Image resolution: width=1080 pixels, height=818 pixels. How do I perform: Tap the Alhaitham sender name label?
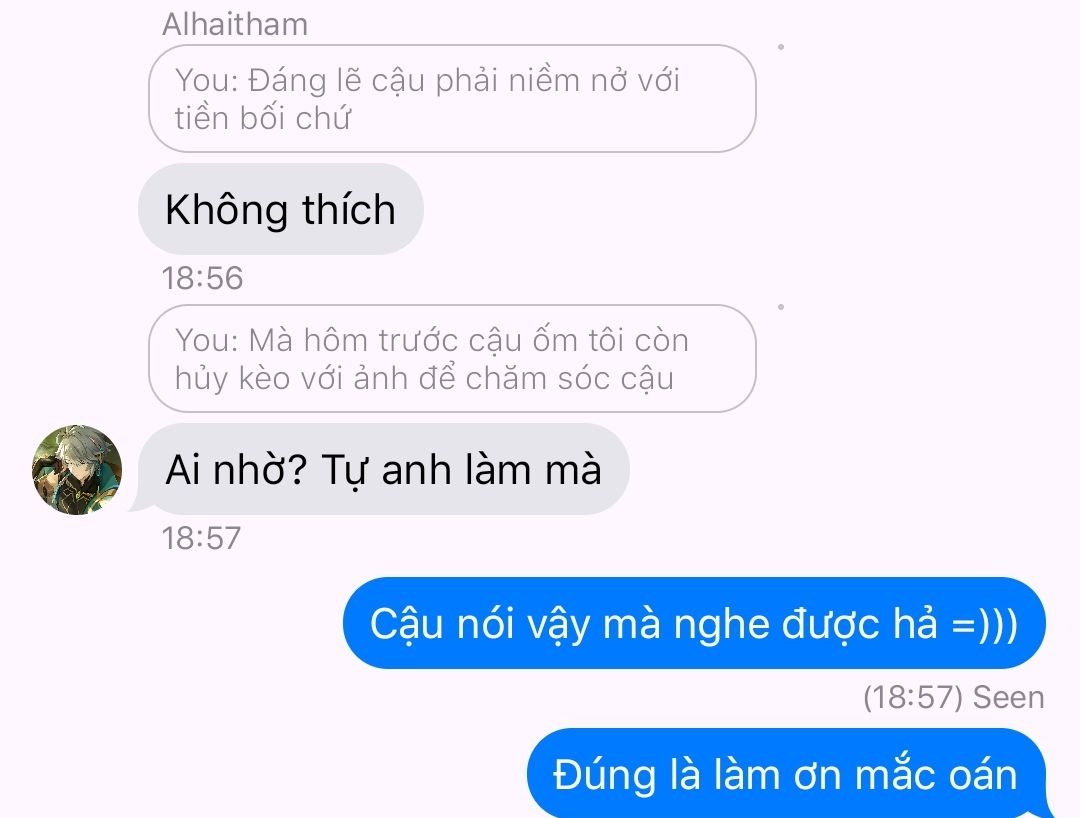235,25
